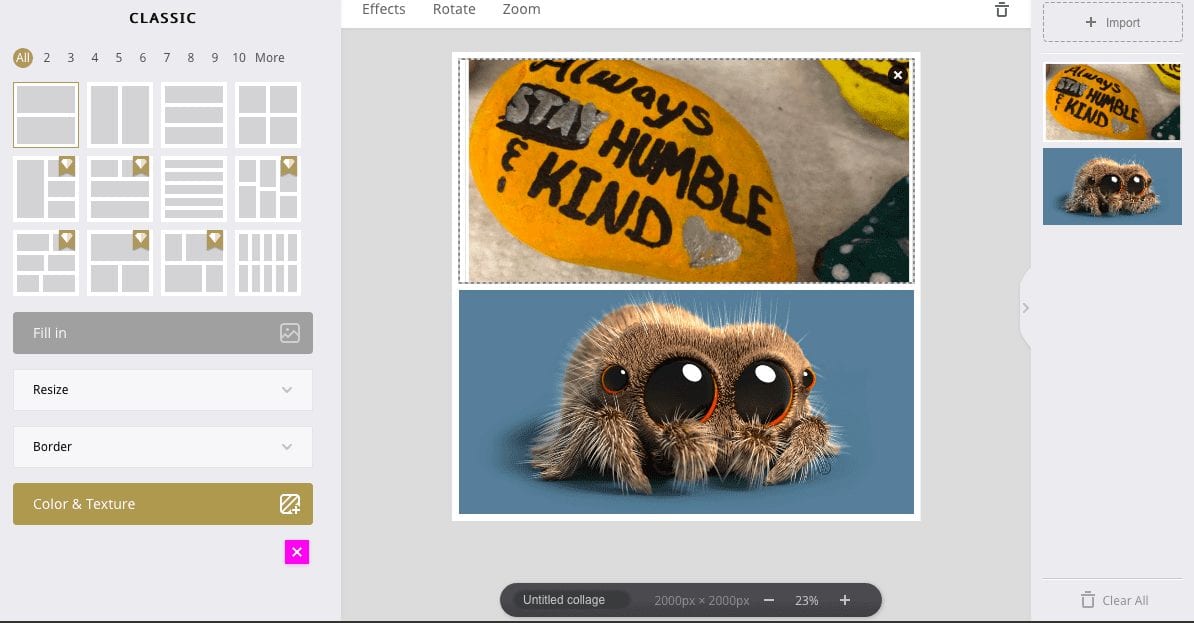Select the two-column layout template
This screenshot has width=1194, height=623.
[x=120, y=115]
